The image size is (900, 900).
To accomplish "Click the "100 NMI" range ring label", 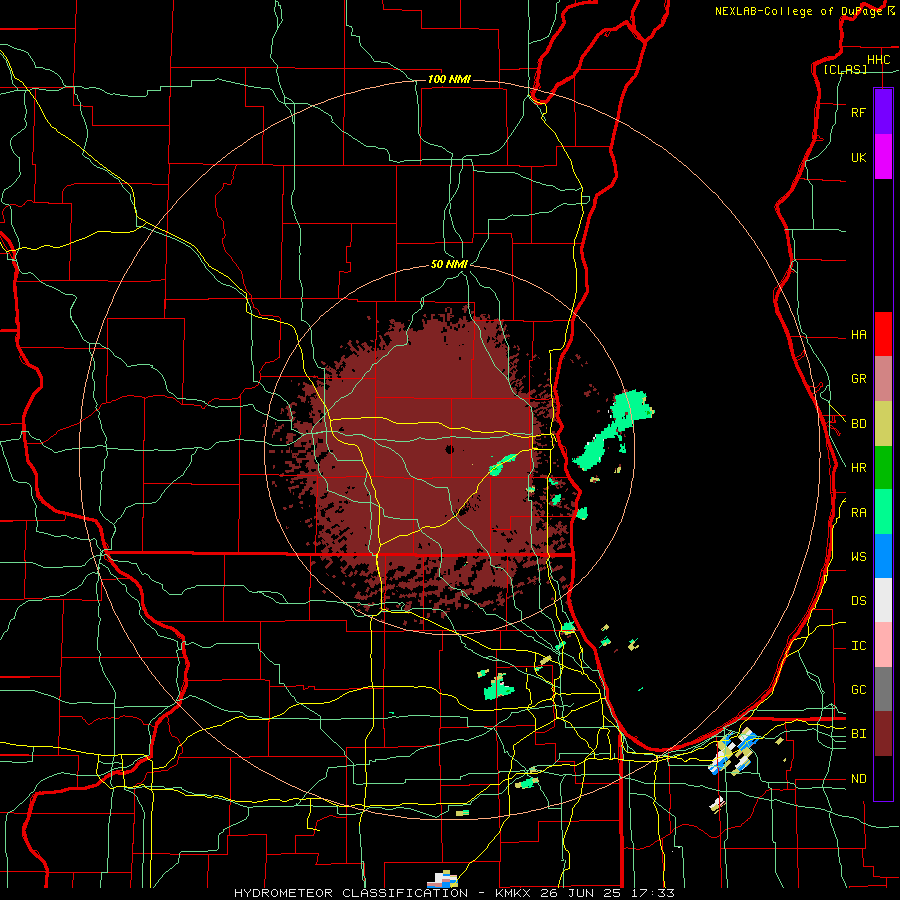I will (449, 79).
